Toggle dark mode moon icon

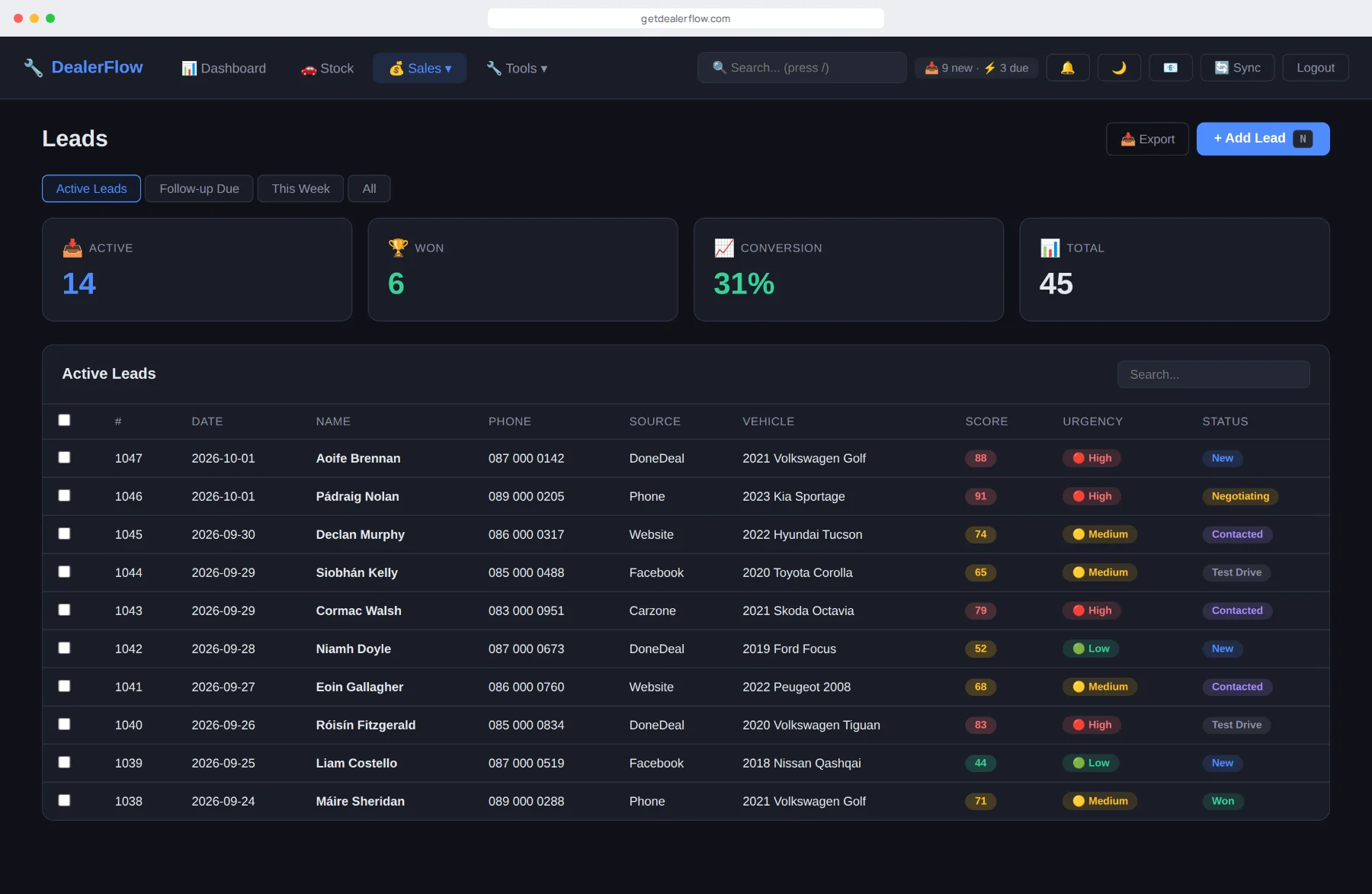point(1119,68)
